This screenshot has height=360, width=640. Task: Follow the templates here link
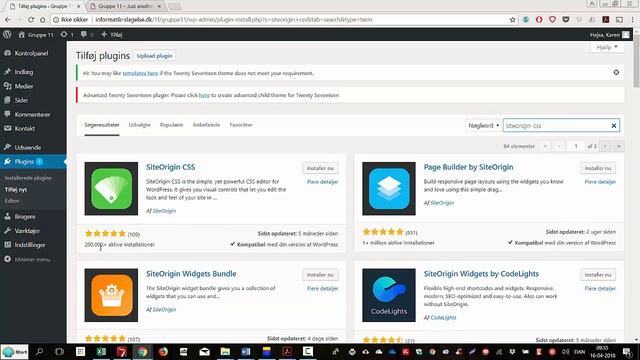pyautogui.click(x=140, y=73)
